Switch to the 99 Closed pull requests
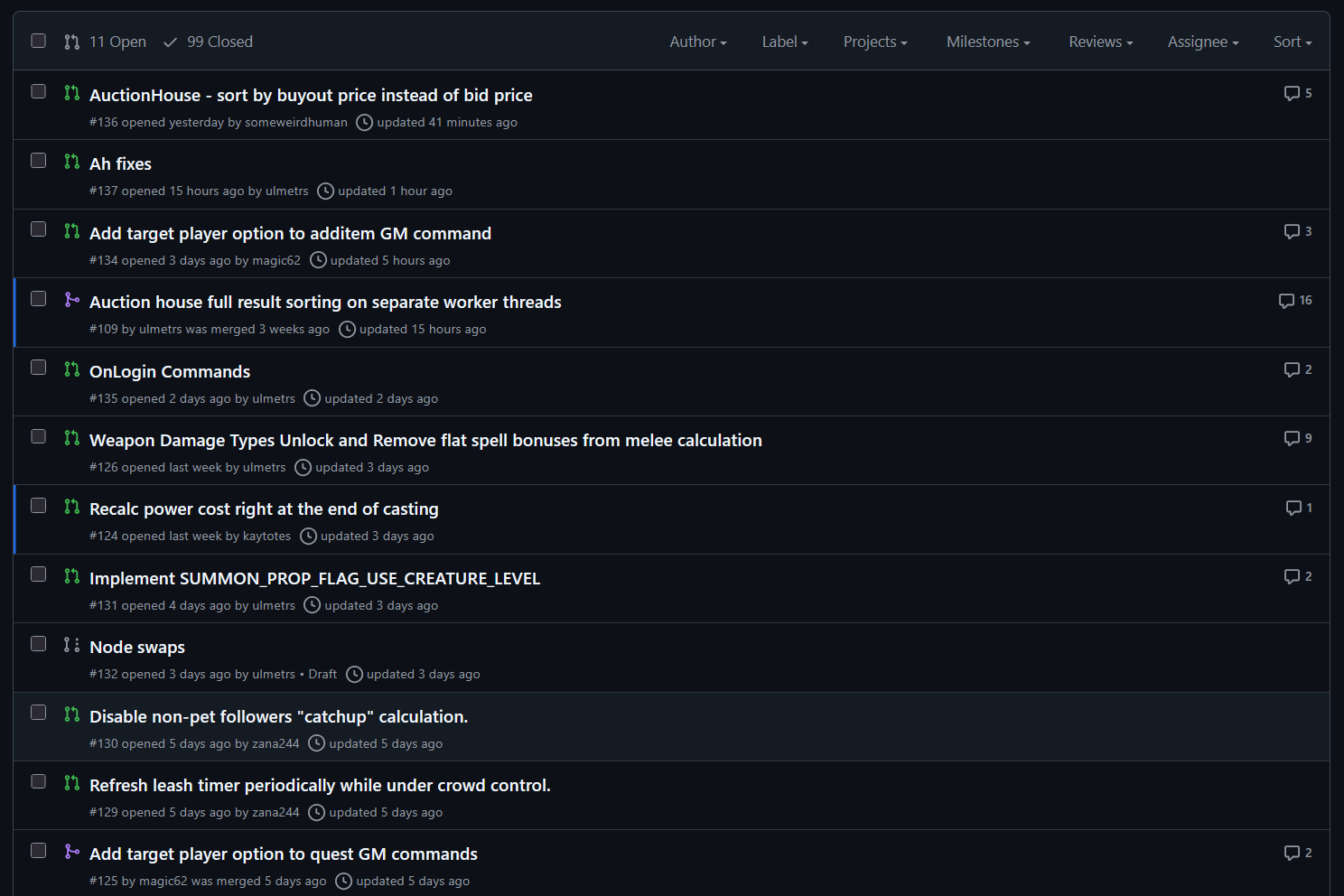 click(209, 42)
